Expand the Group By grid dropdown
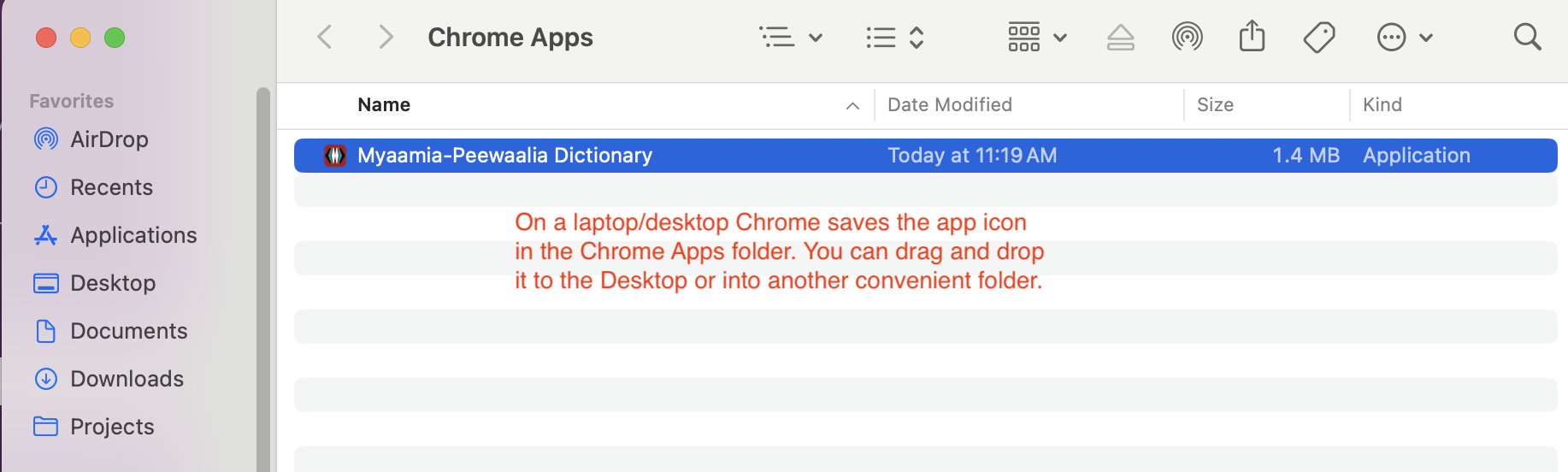The height and width of the screenshot is (472, 1568). (1037, 37)
